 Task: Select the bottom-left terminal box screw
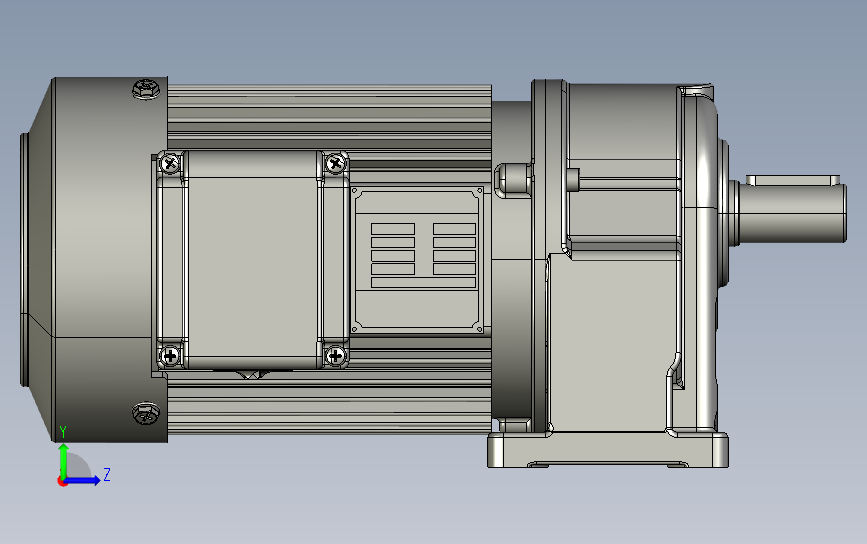170,355
